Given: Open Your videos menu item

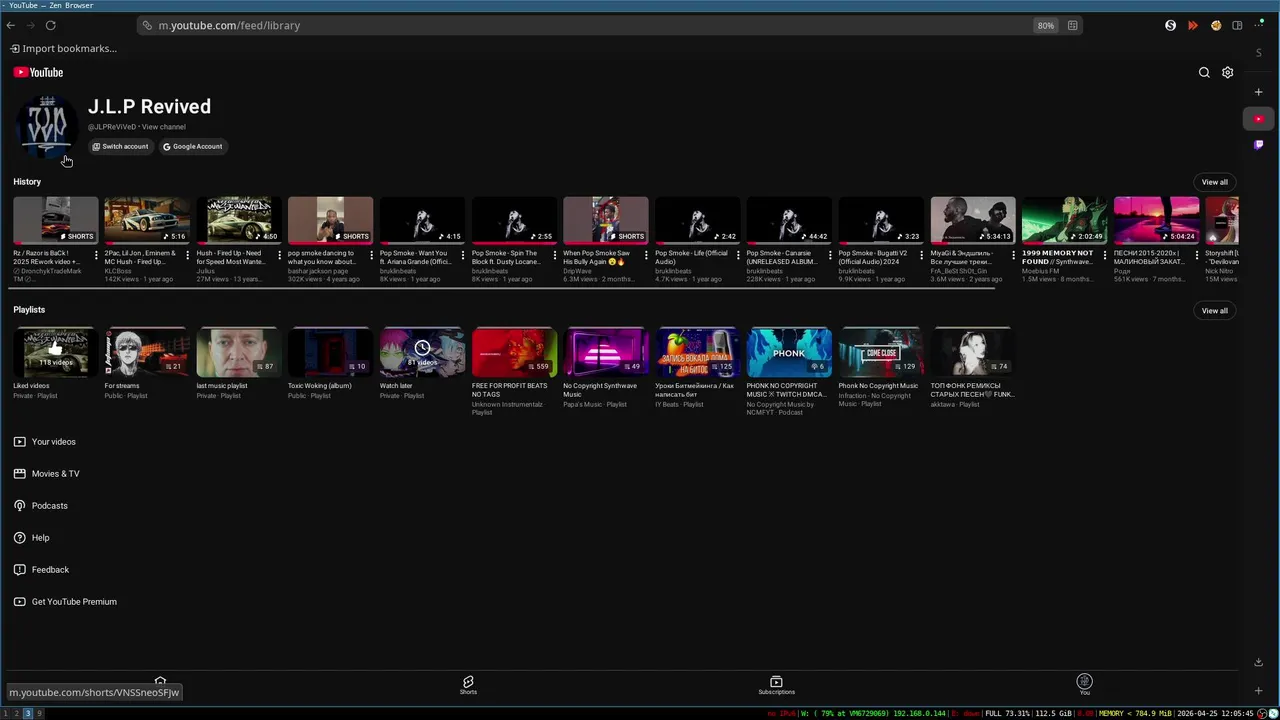Looking at the screenshot, I should (x=45, y=441).
